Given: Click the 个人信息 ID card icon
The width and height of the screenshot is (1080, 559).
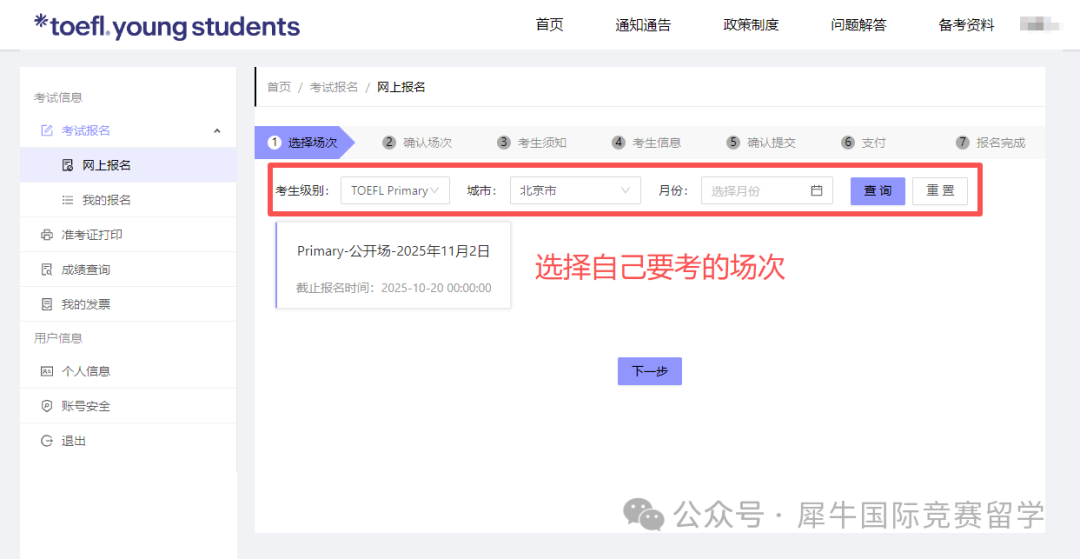Looking at the screenshot, I should click(x=46, y=371).
